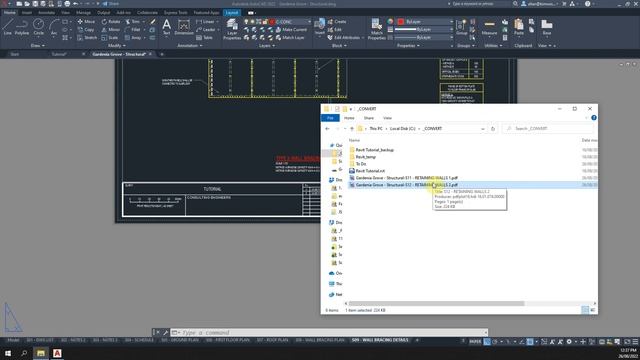This screenshot has height=360, width=640.
Task: Click Explorer's Search _CONVERT box
Action: point(548,129)
